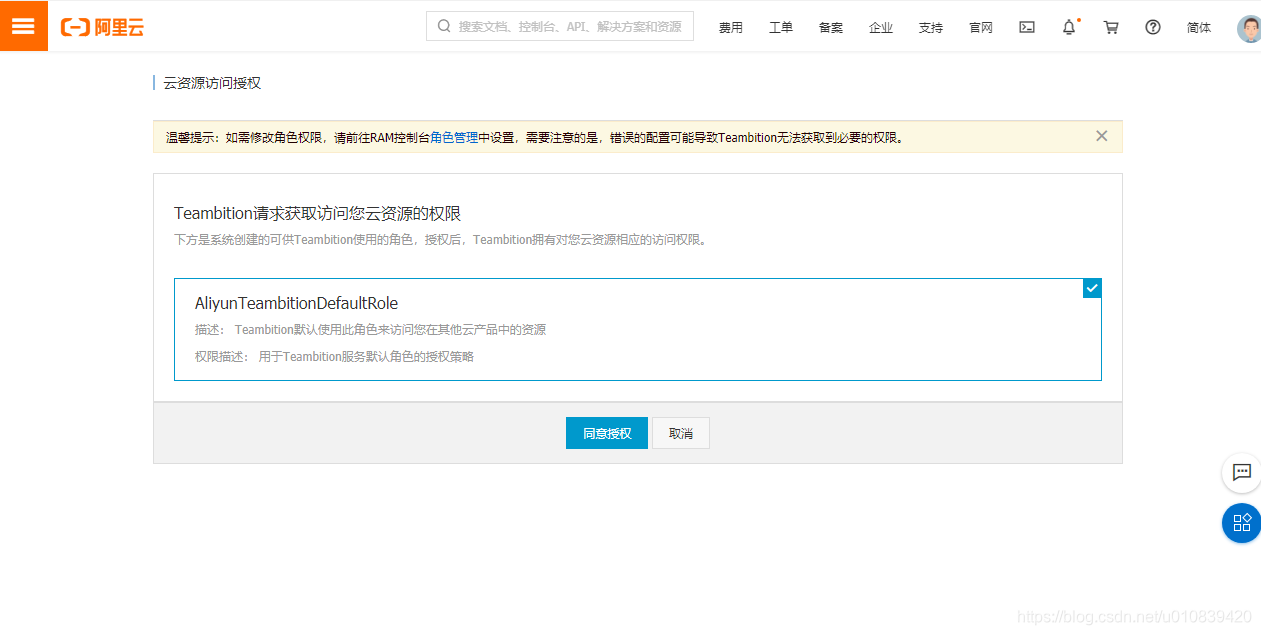This screenshot has height=635, width=1261.
Task: Switch language via 简体
Action: 1199,28
